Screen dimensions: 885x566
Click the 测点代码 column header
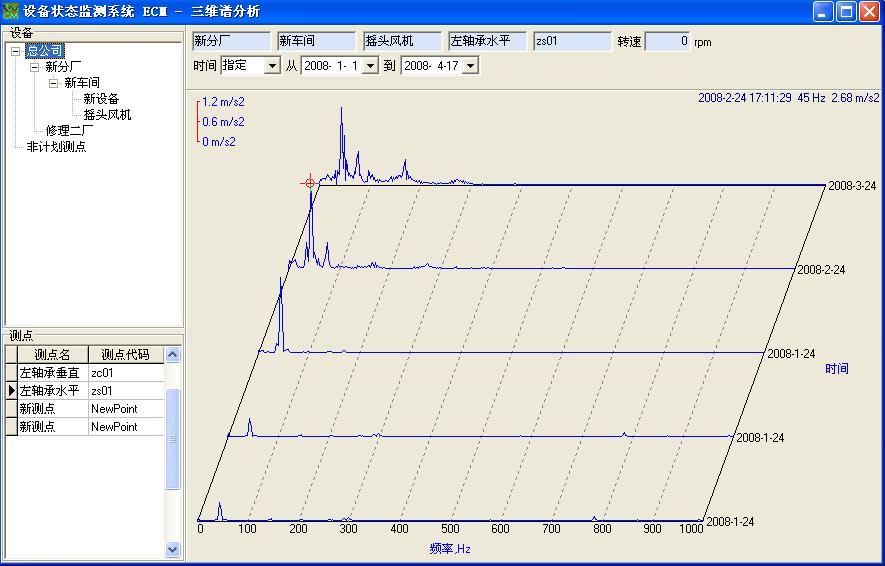click(125, 355)
